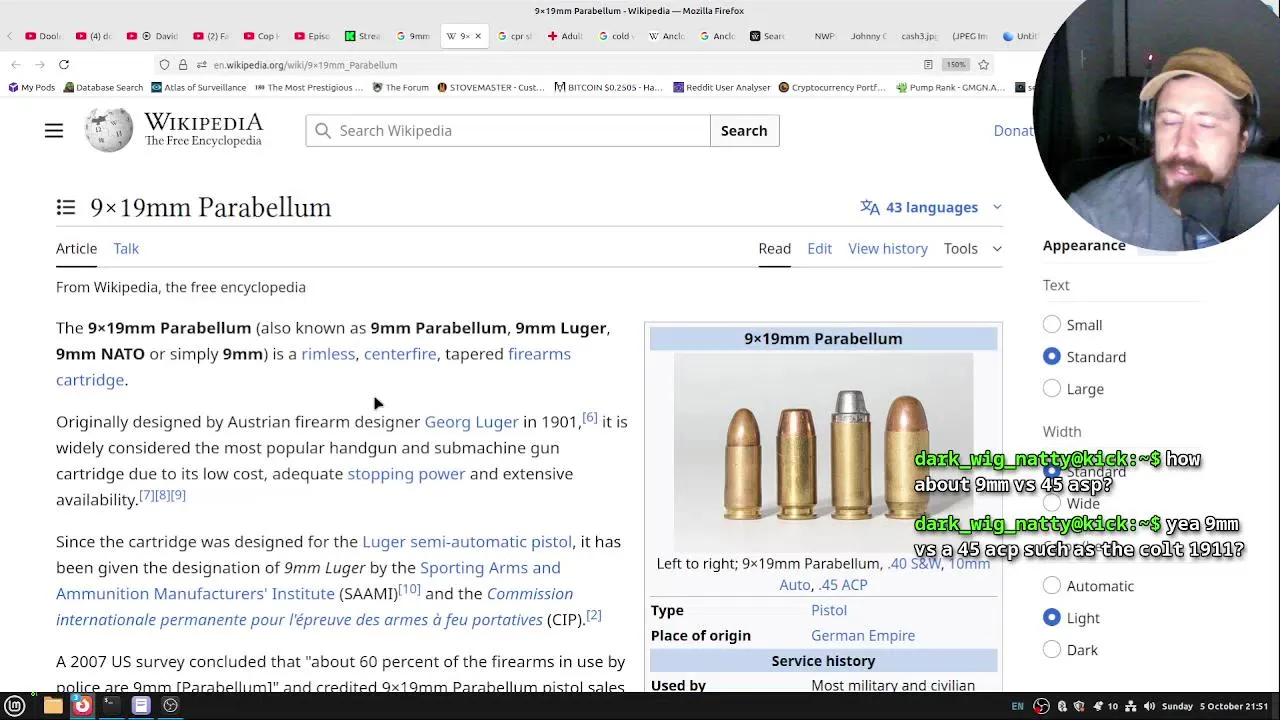
Task: Open the German Empire infobox link
Action: tap(863, 635)
